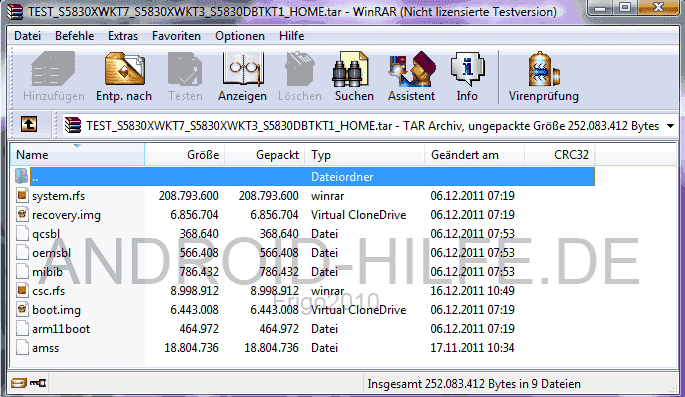685x397 pixels.
Task: Go up one folder level arrow
Action: [x=29, y=125]
